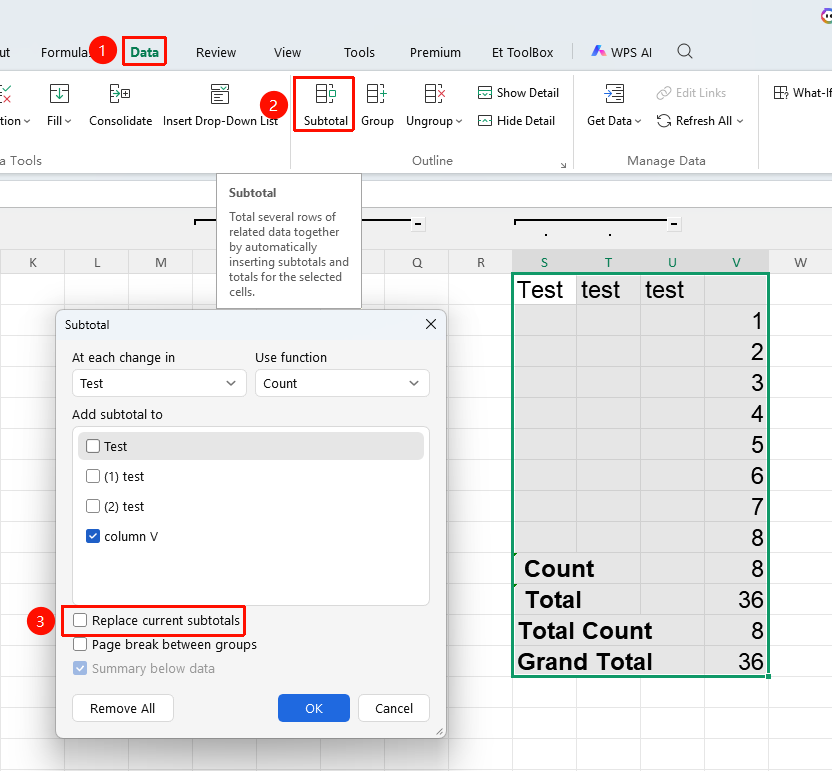Uncheck the column V checkbox

(93, 536)
